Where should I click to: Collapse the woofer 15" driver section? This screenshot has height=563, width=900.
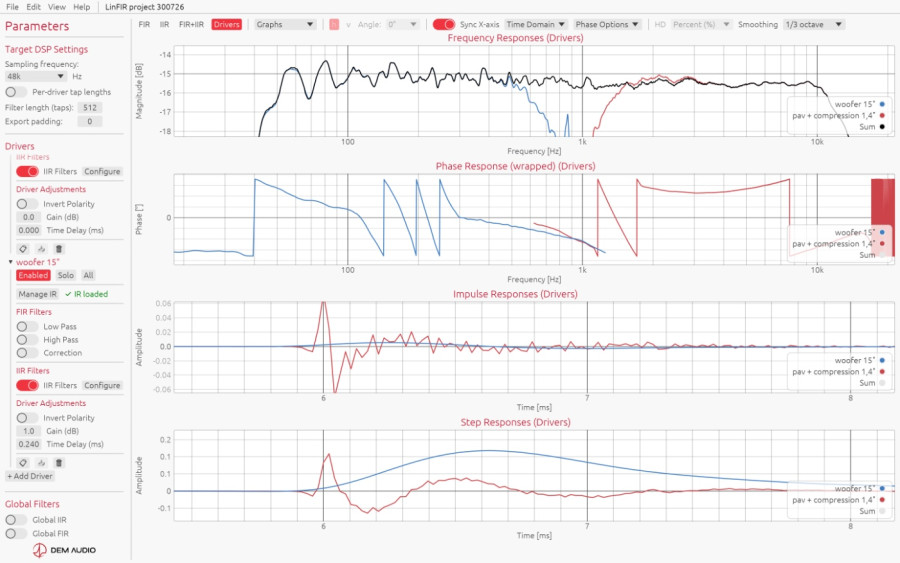click(x=10, y=262)
